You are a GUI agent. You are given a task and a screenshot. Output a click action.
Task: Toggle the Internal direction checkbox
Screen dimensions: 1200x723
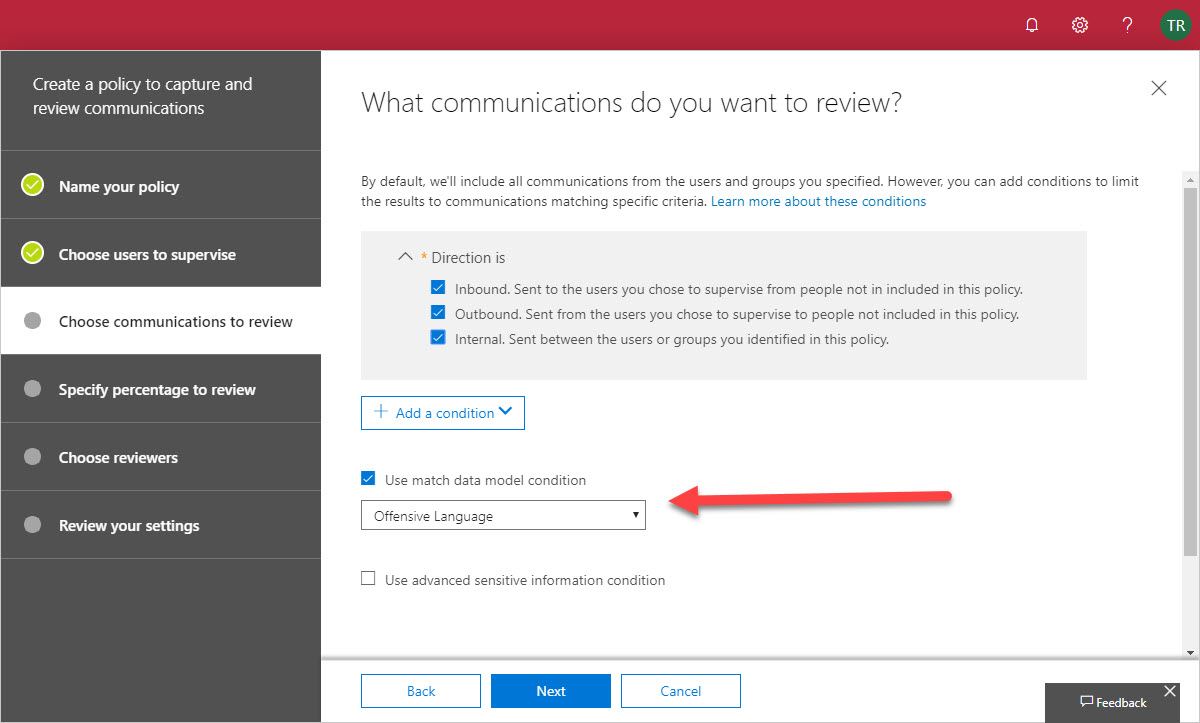point(437,339)
